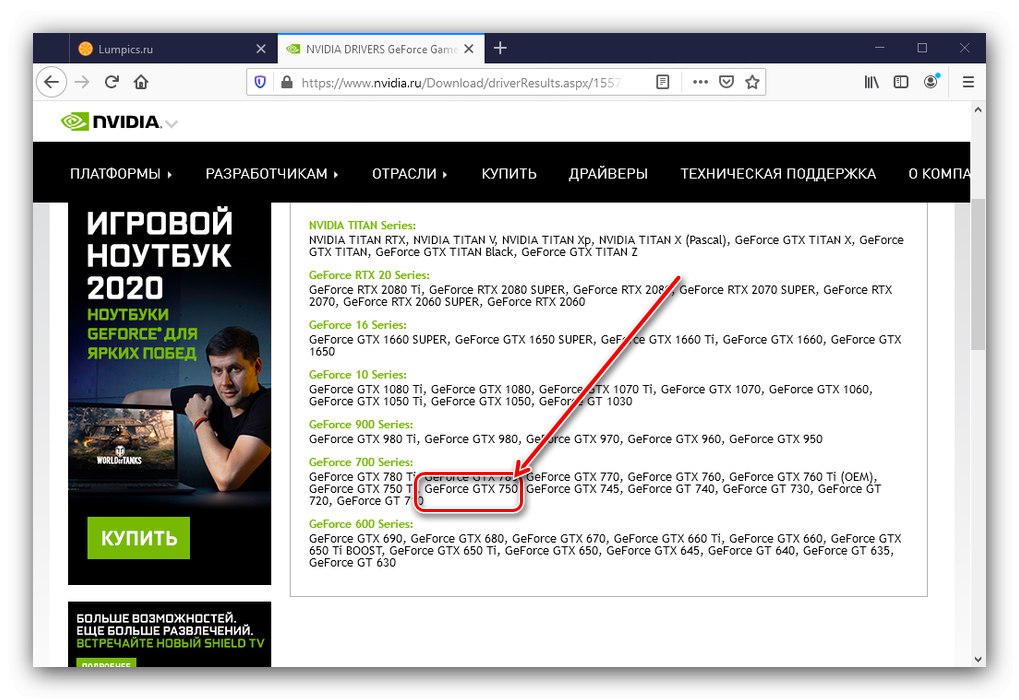Click the scrollbar up arrow

(x=978, y=110)
